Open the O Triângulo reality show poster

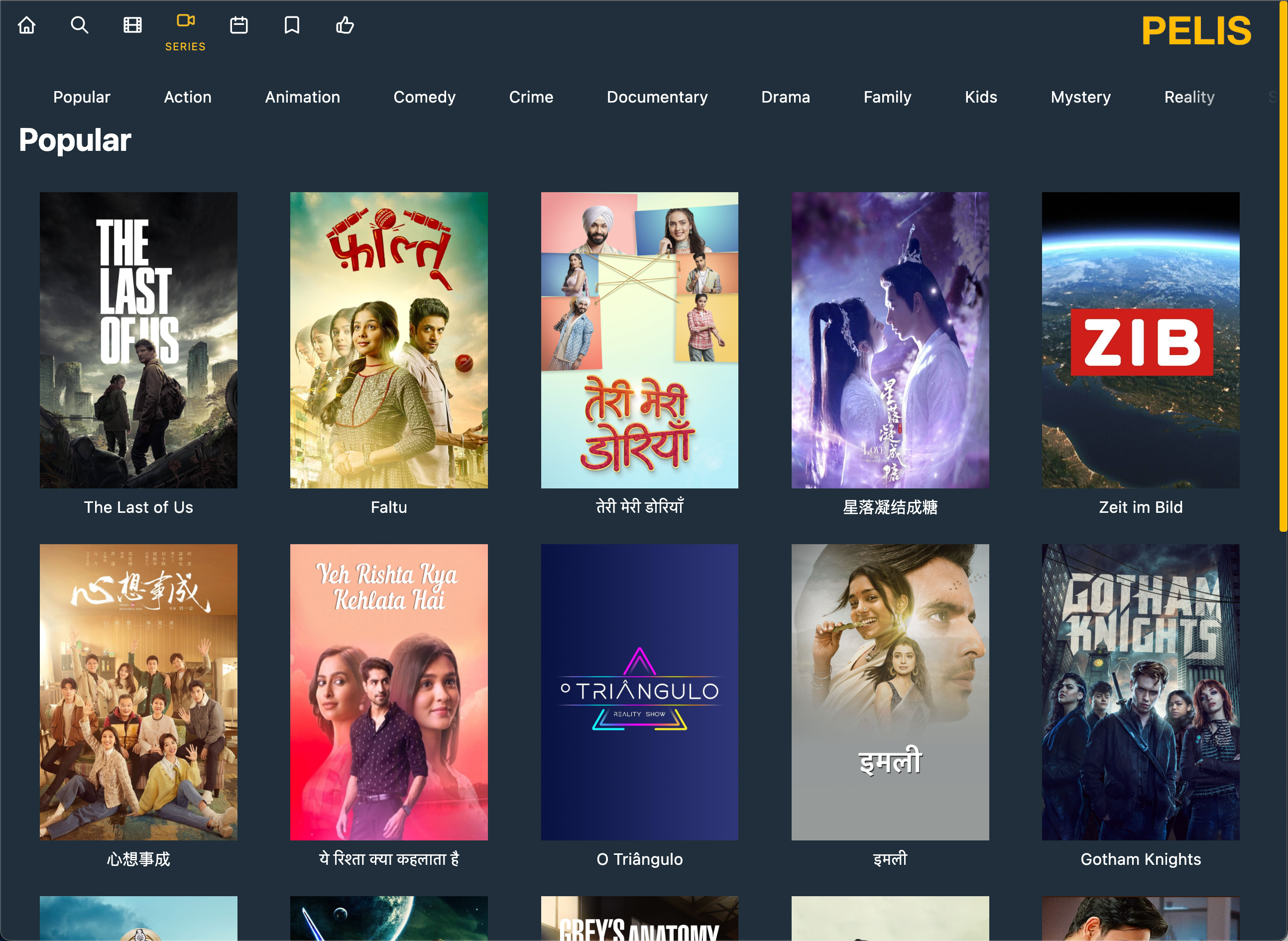639,692
